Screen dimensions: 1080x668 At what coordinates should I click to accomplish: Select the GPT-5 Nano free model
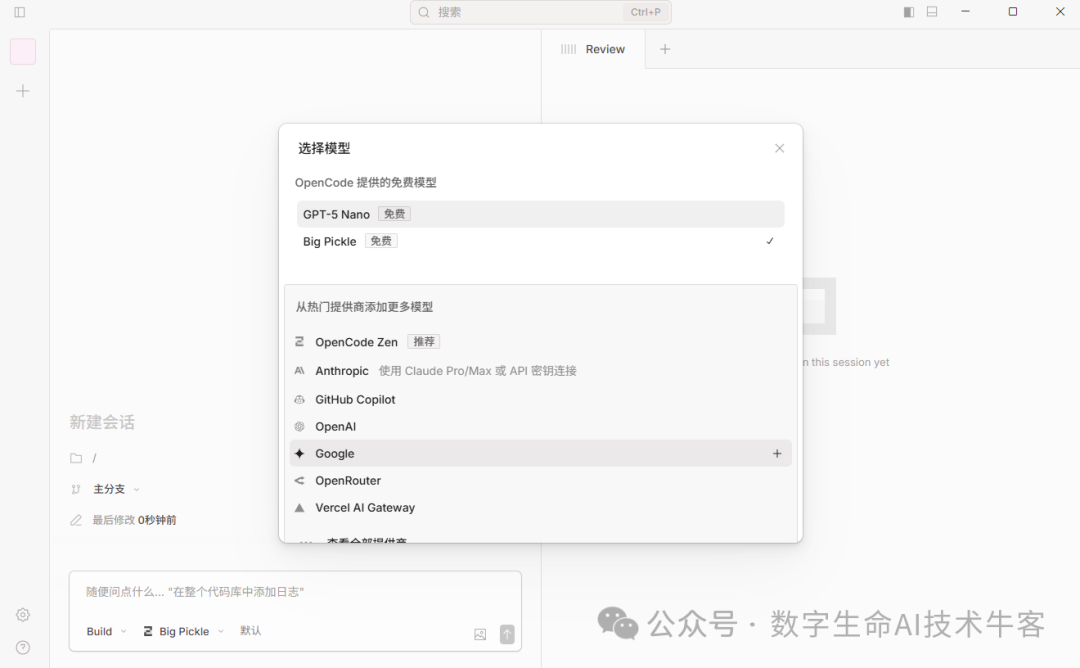pyautogui.click(x=541, y=214)
